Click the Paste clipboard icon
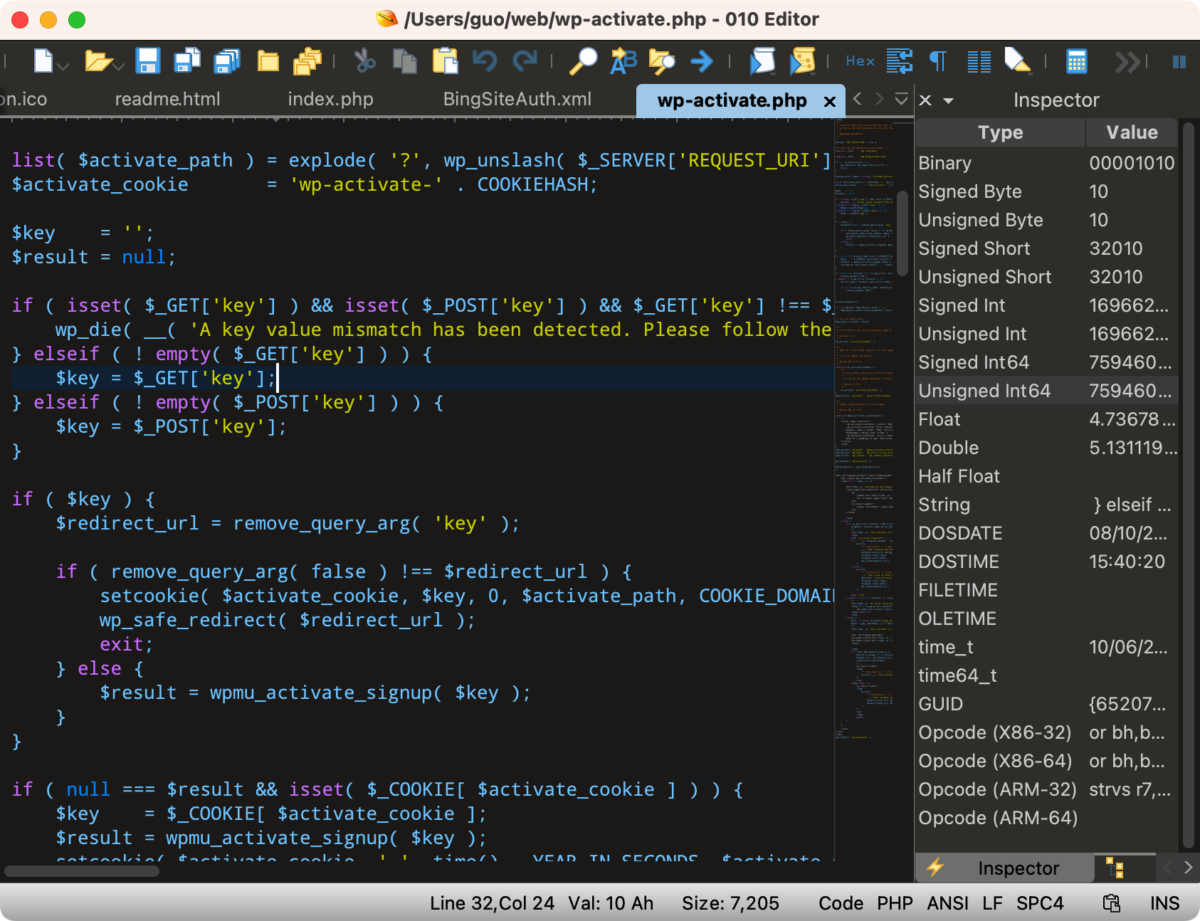The width and height of the screenshot is (1200, 921). click(x=445, y=61)
